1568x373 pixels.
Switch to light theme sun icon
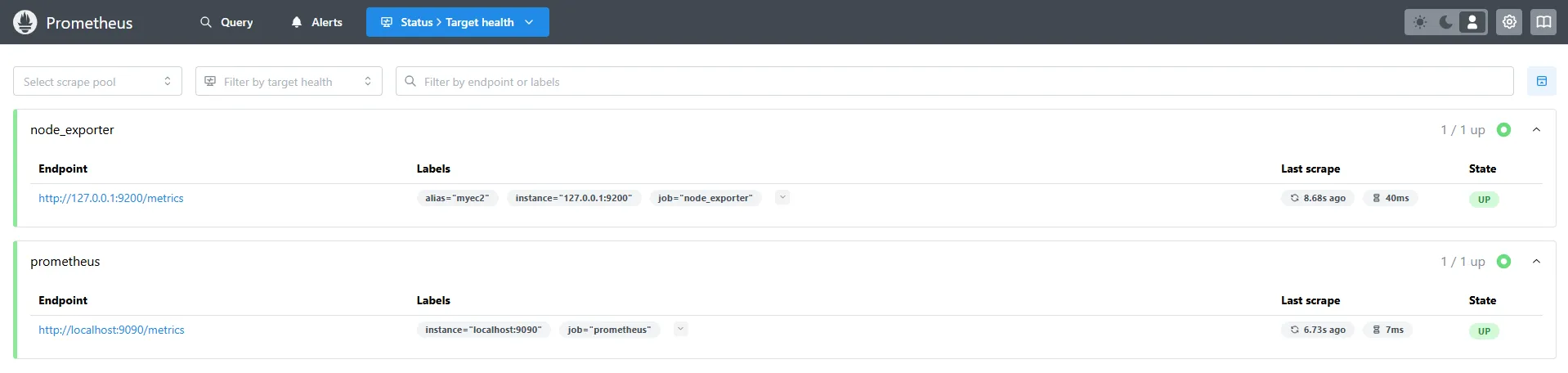[x=1420, y=22]
